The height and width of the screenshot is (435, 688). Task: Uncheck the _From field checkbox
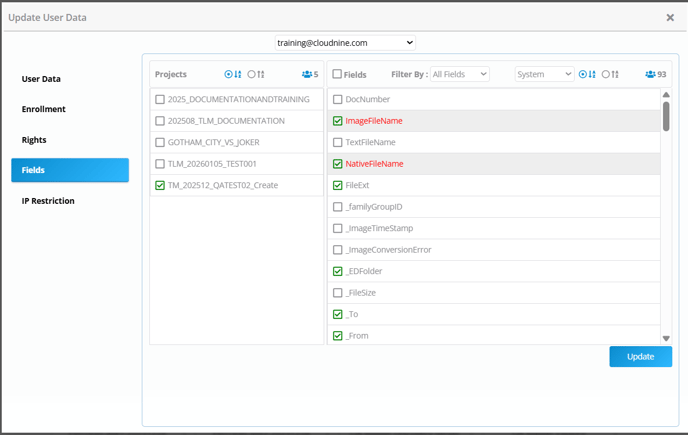click(x=337, y=336)
